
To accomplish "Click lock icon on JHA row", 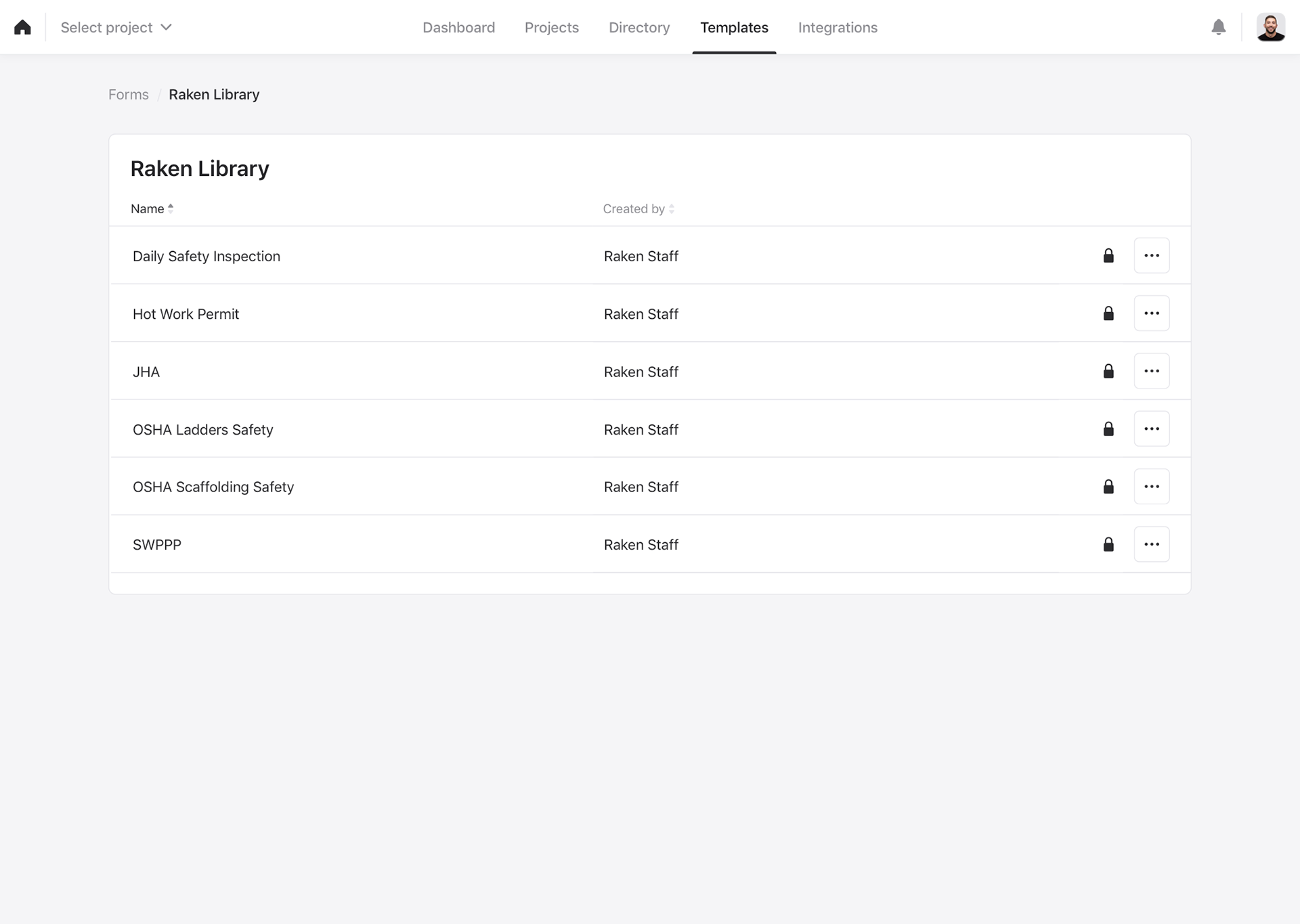I will pyautogui.click(x=1108, y=371).
